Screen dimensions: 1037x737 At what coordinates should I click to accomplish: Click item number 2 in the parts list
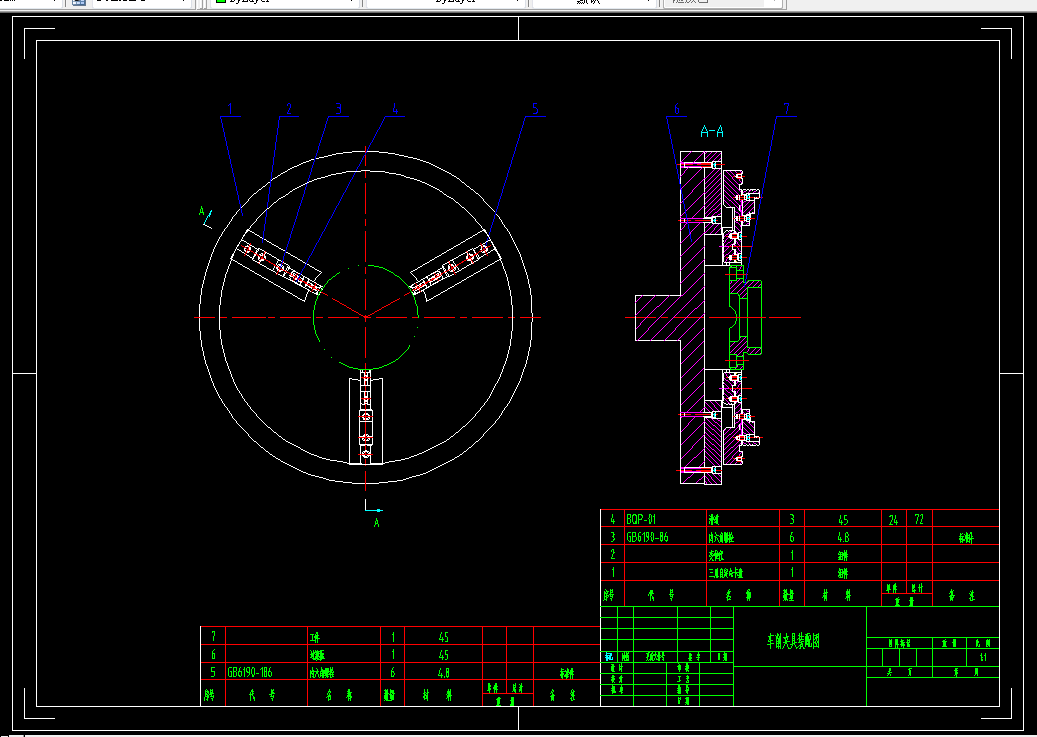pos(612,554)
